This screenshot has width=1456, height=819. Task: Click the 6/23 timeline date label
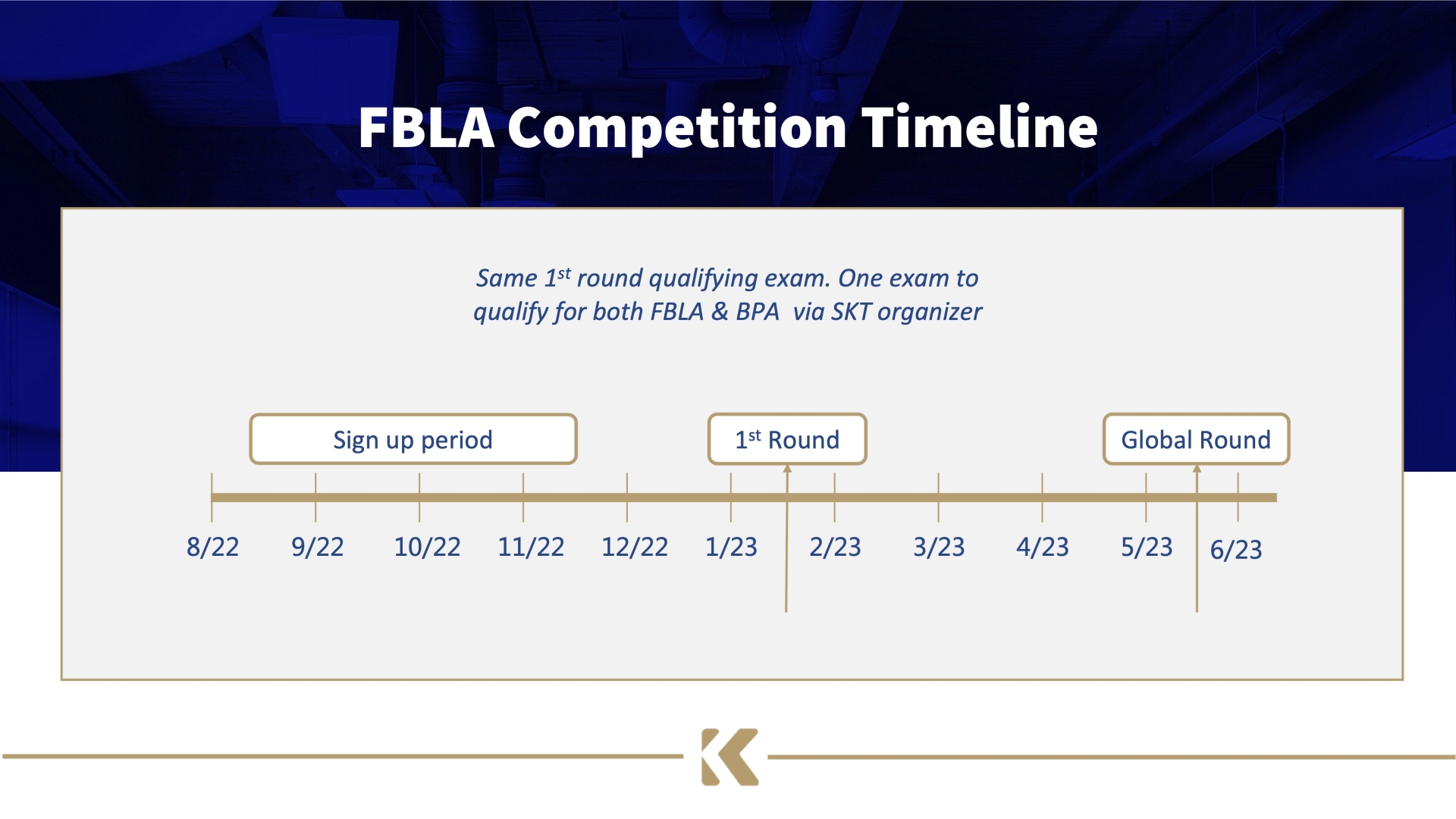(x=1236, y=550)
